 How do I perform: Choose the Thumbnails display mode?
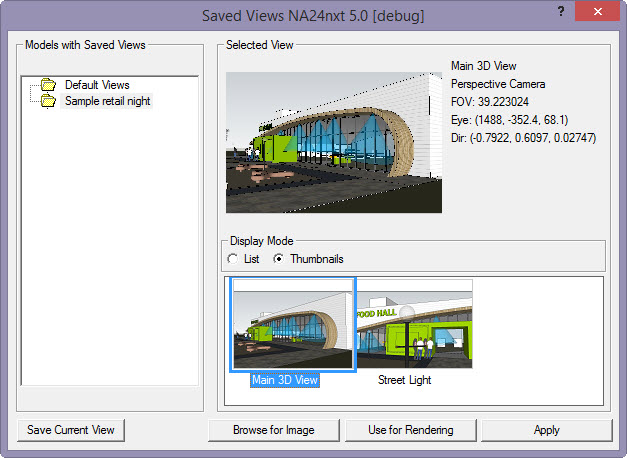pos(279,259)
